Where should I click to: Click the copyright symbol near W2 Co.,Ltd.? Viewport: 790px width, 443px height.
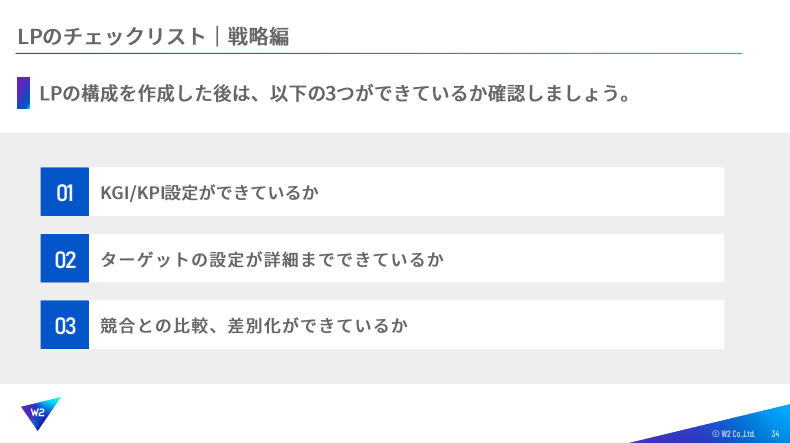(715, 433)
